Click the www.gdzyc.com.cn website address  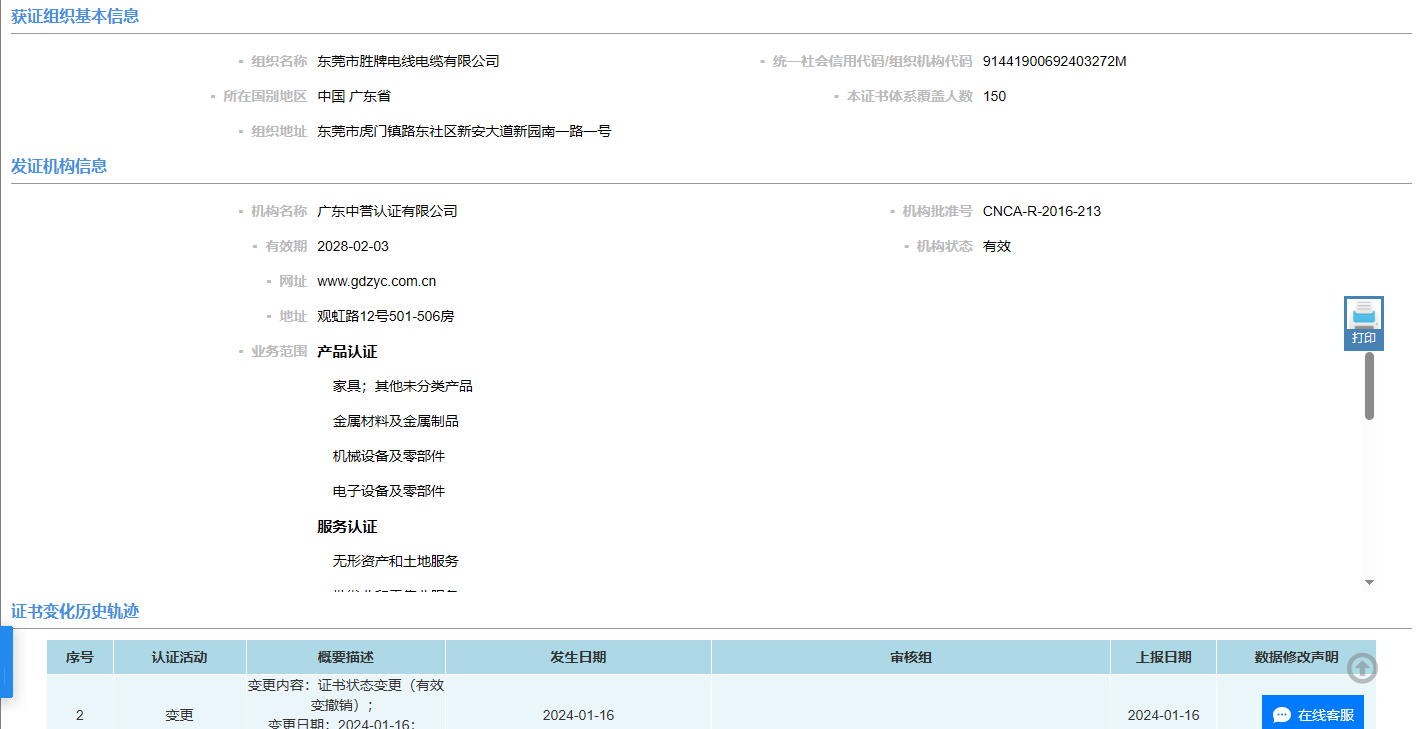376,281
